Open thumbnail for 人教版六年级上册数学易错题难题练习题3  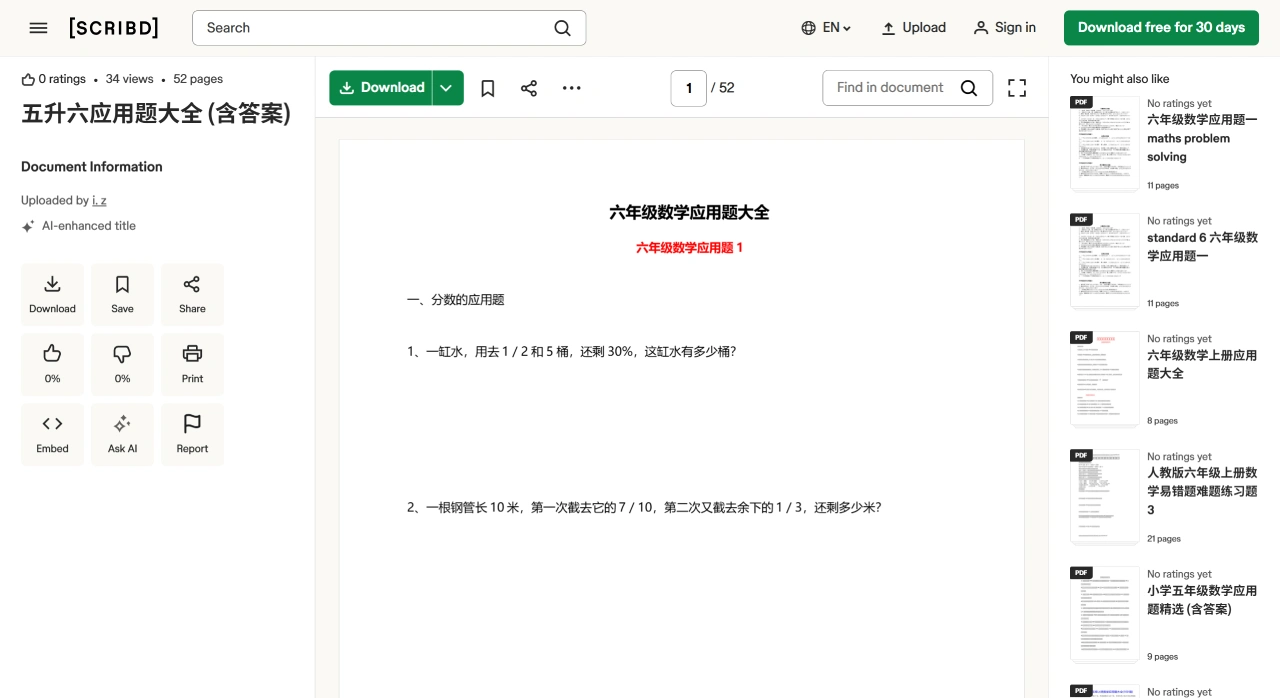pos(1104,497)
